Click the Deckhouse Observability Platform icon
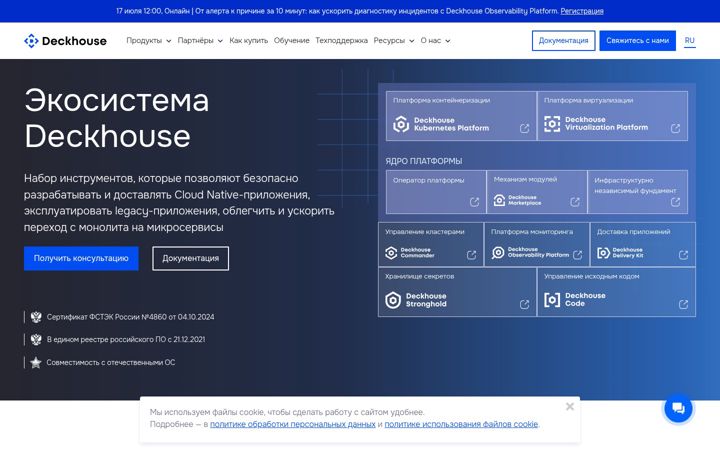This screenshot has height=450, width=720. 498,252
